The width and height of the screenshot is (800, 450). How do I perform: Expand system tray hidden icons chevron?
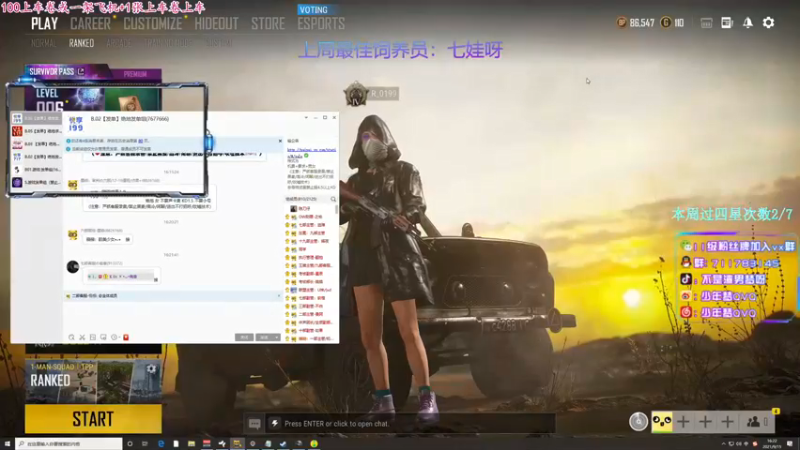click(x=723, y=444)
